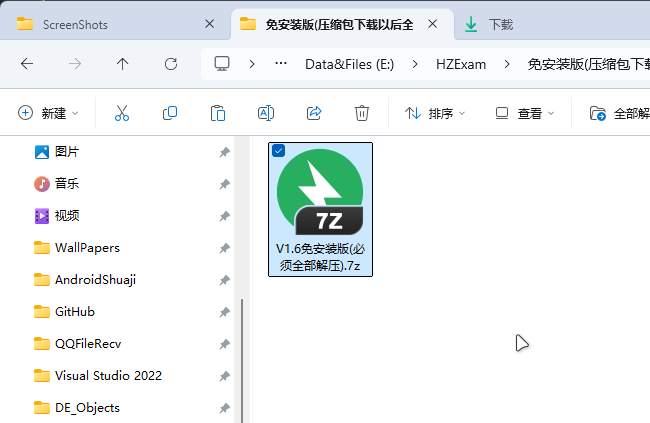Navigate to HZExam breadcrumb

click(x=461, y=64)
